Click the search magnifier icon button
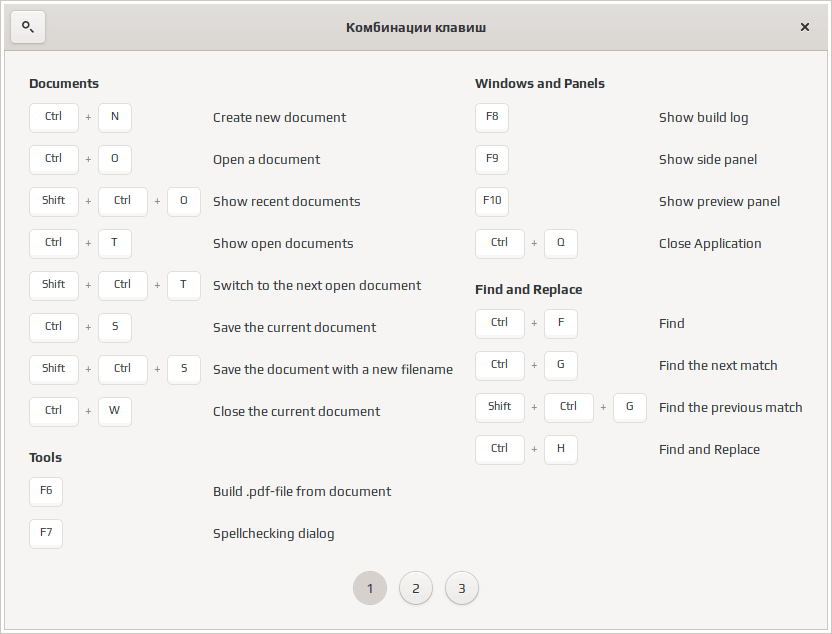This screenshot has height=634, width=832. 28,27
